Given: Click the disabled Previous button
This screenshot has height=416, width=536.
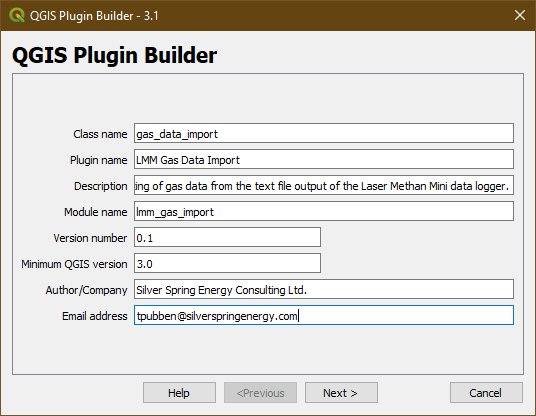Looking at the screenshot, I should (260, 393).
